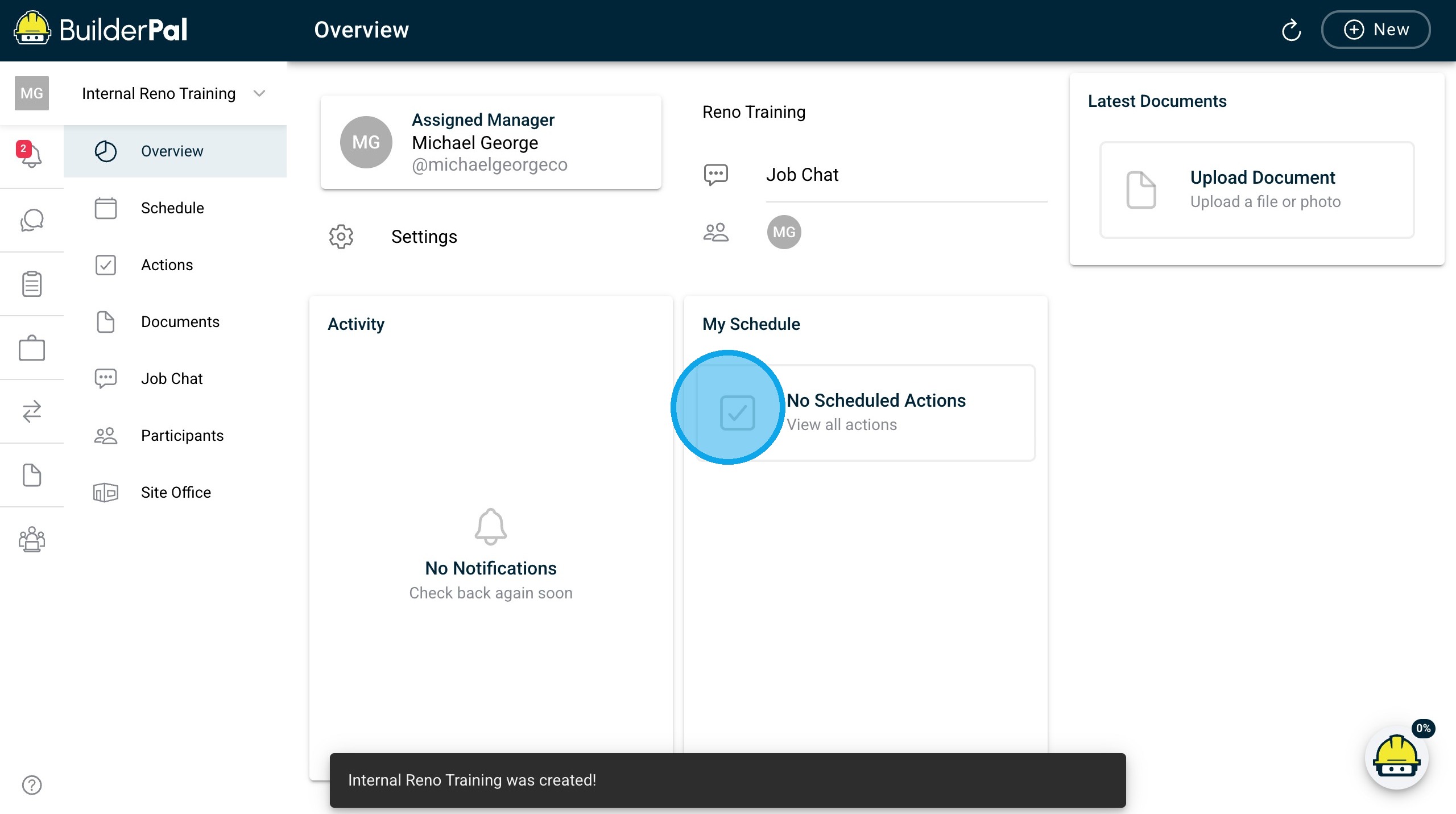Open Job Chat under Reno Training
1456x814 pixels.
[x=802, y=175]
